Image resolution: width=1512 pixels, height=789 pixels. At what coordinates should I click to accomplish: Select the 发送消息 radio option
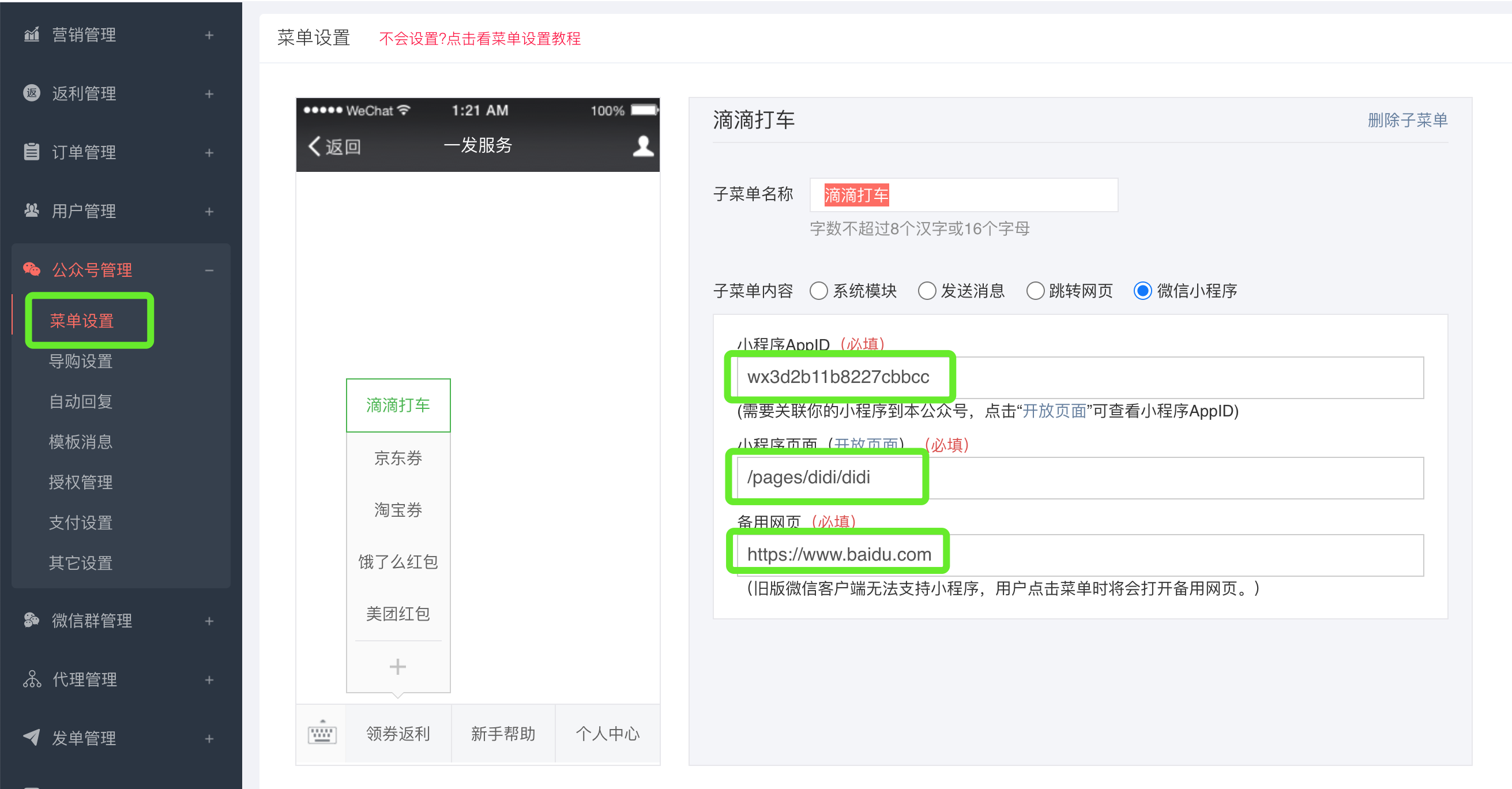point(927,291)
